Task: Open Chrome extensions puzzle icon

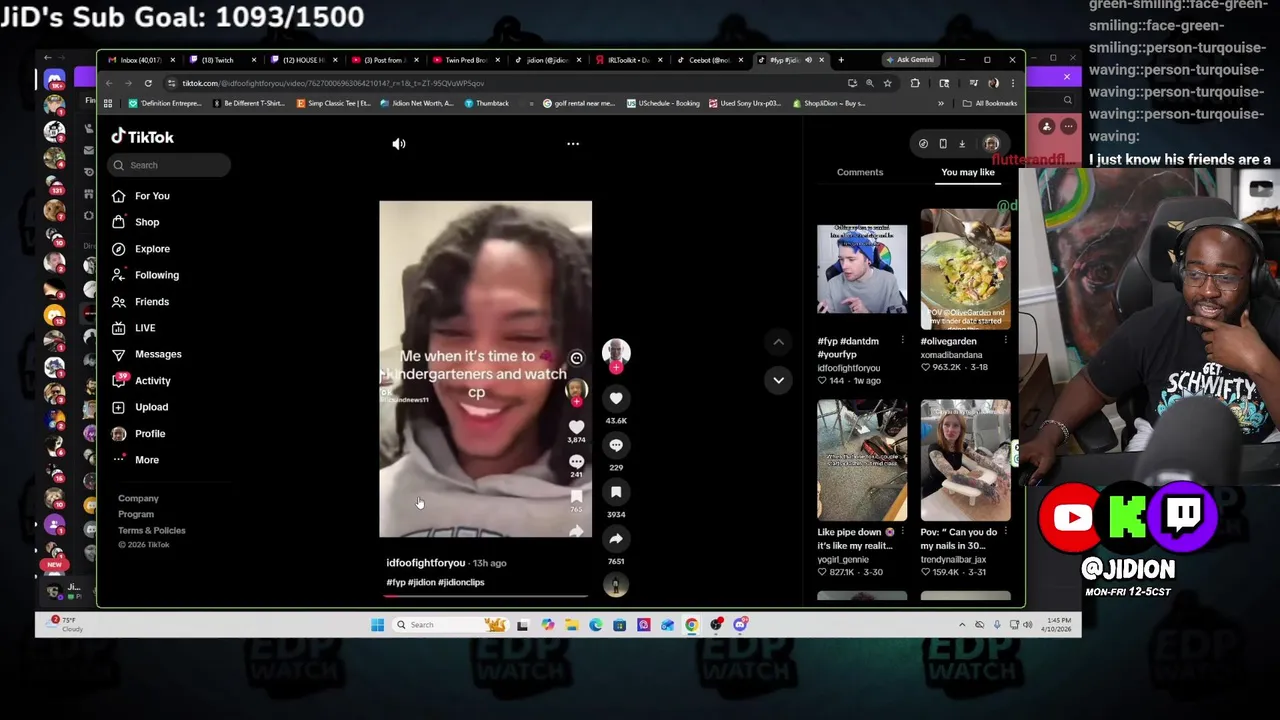Action: [915, 83]
